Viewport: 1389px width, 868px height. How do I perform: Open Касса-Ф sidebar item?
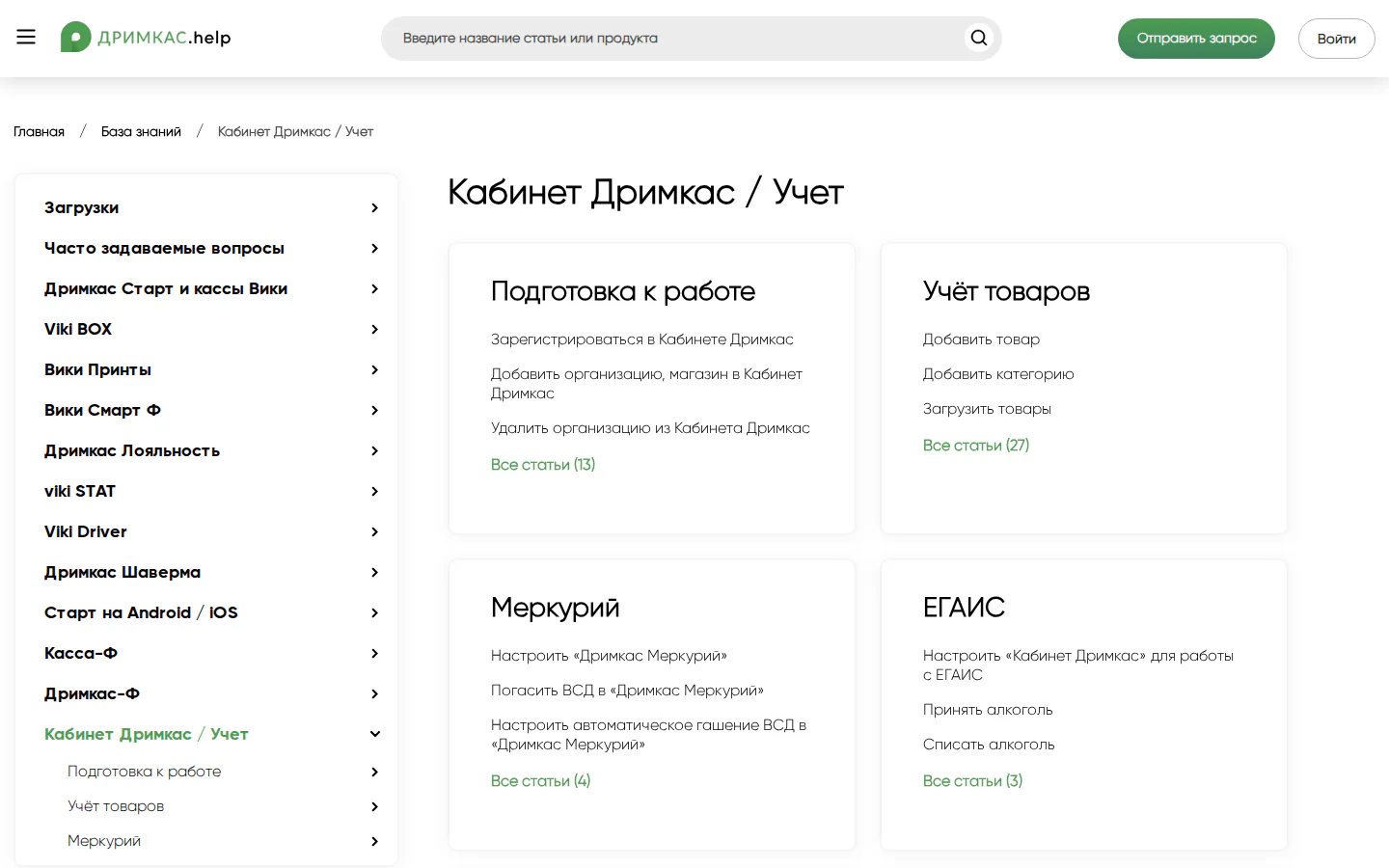click(81, 653)
